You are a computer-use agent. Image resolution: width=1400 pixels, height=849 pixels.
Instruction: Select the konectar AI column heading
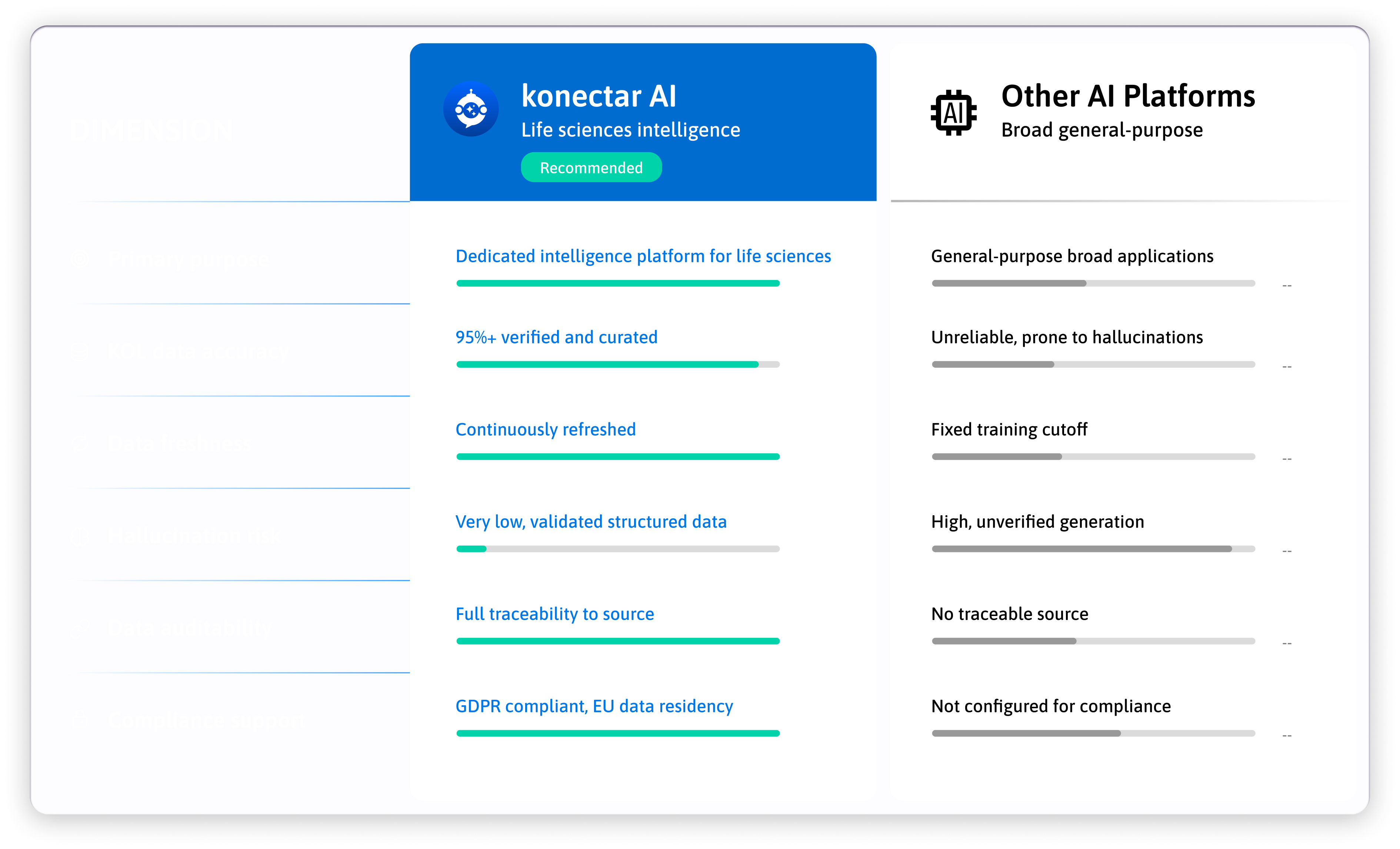(x=599, y=96)
